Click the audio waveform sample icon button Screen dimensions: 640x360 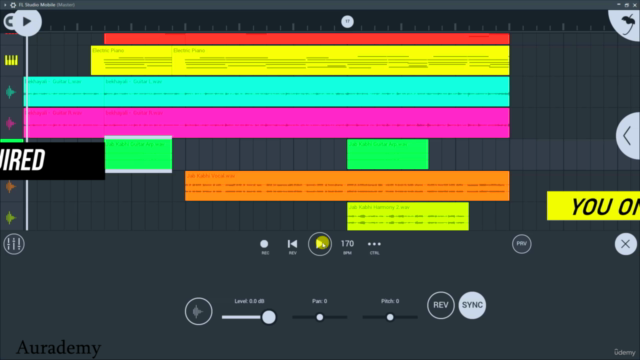click(x=198, y=311)
